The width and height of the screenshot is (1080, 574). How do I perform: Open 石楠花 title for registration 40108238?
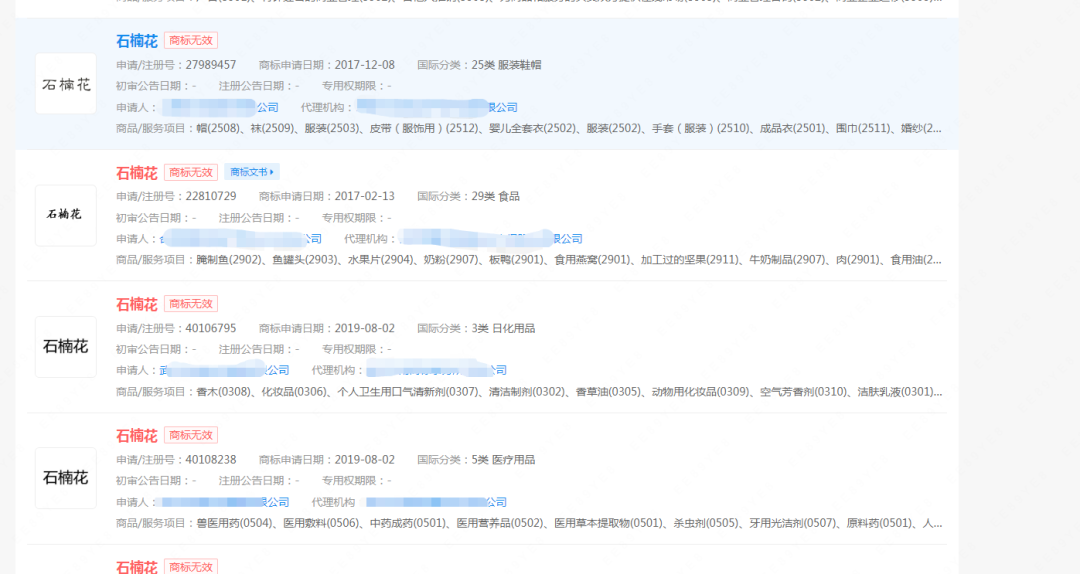pyautogui.click(x=137, y=436)
